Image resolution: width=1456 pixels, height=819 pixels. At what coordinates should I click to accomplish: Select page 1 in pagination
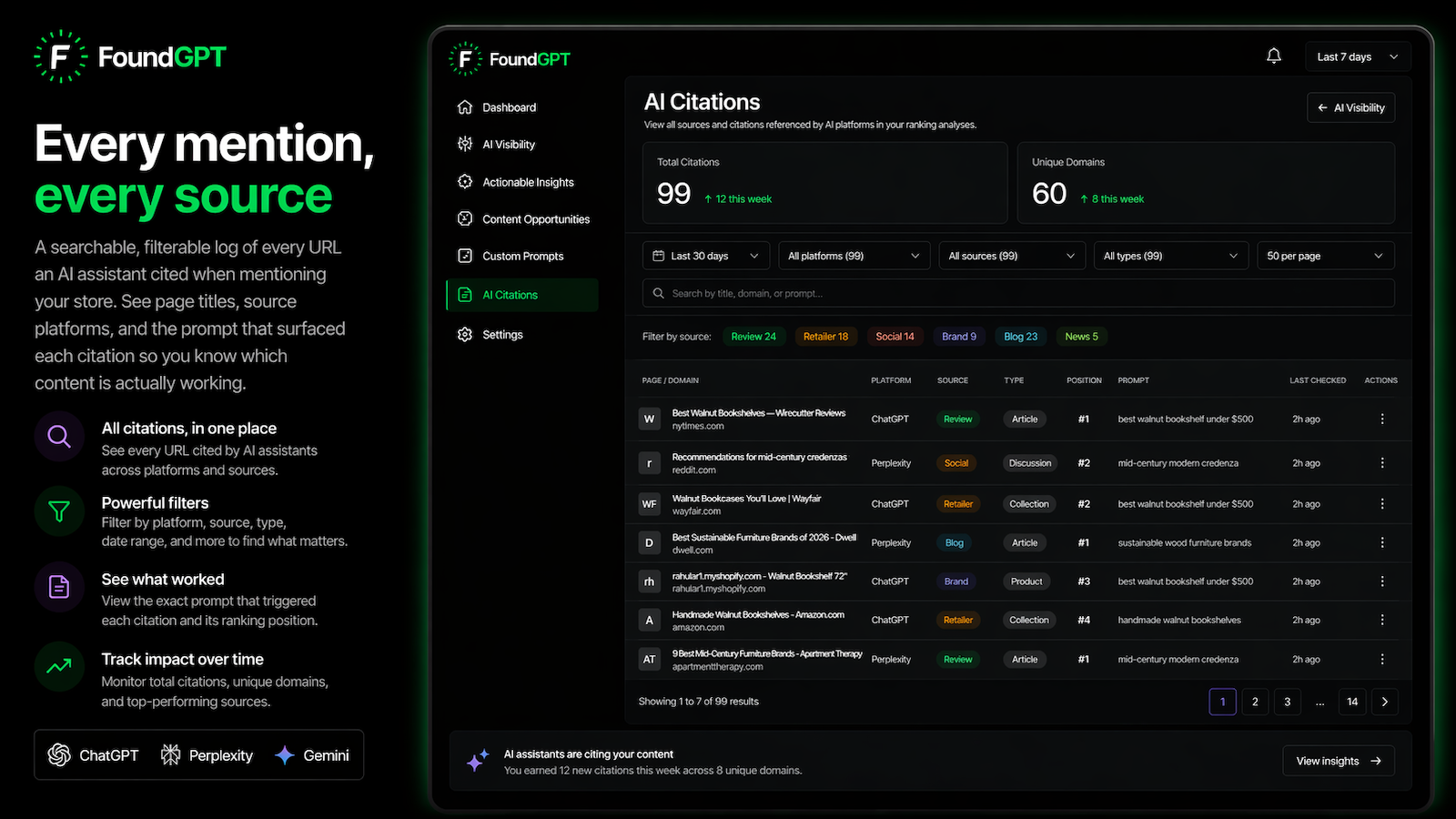1222,702
